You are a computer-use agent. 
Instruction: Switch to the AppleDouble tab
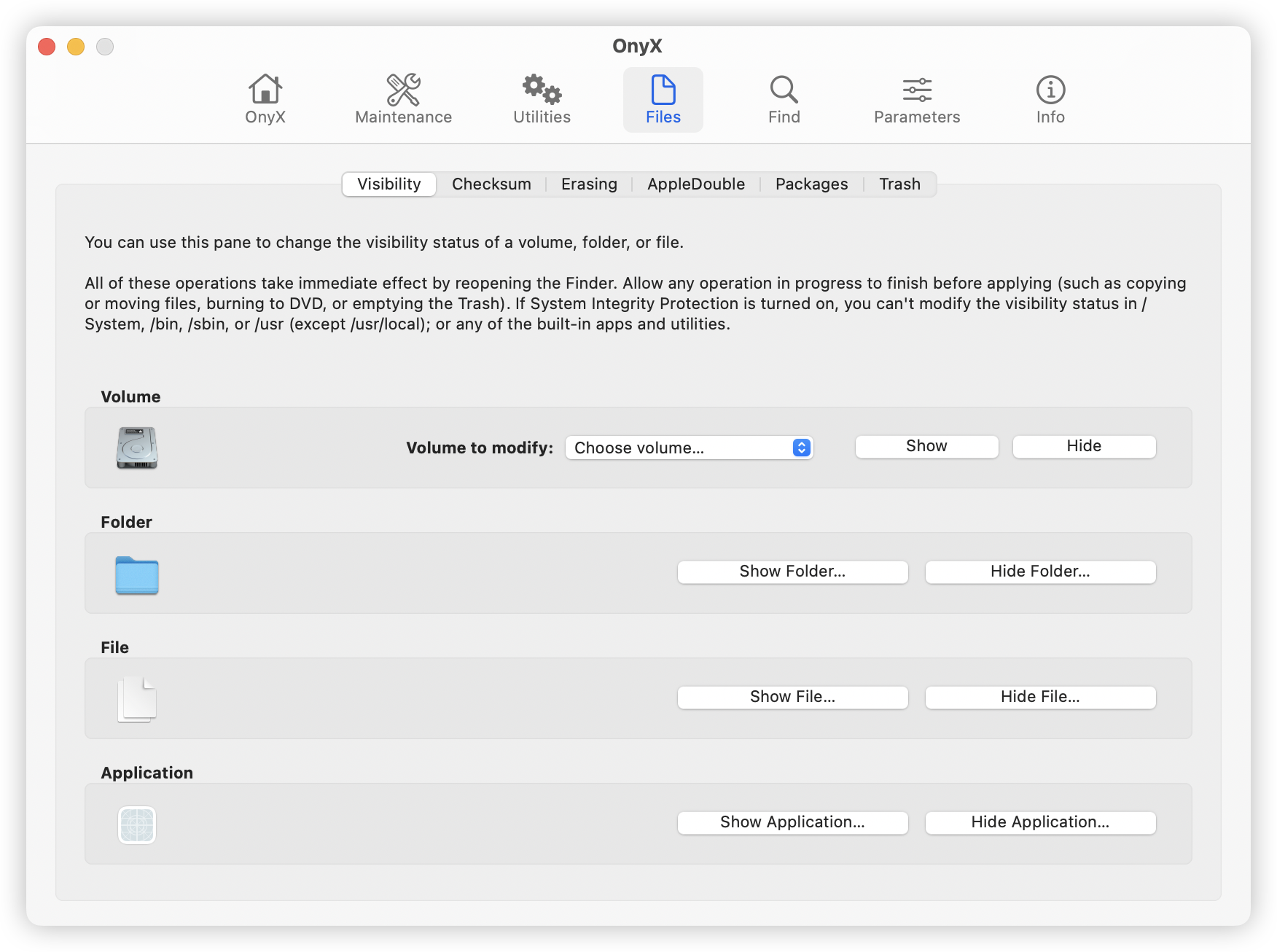[696, 184]
